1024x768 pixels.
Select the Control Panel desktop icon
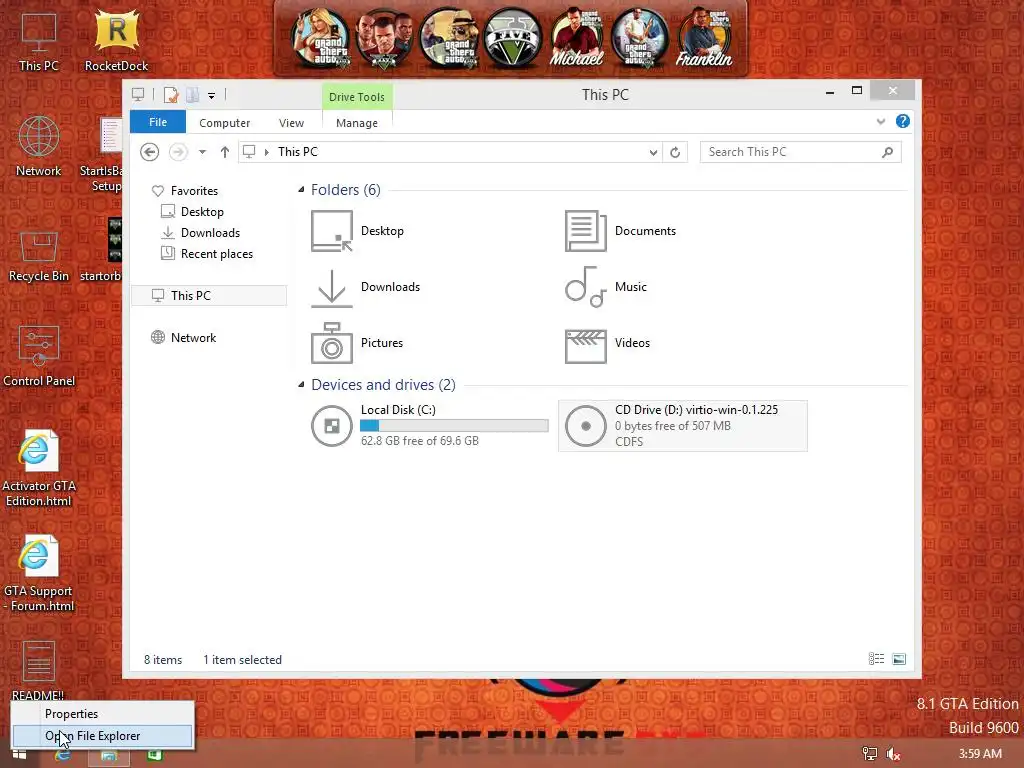click(39, 357)
